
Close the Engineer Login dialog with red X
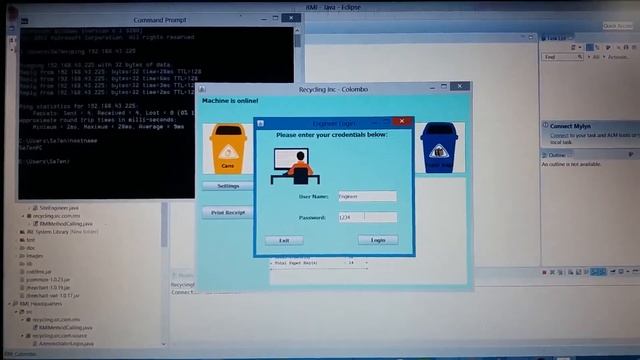[x=402, y=121]
